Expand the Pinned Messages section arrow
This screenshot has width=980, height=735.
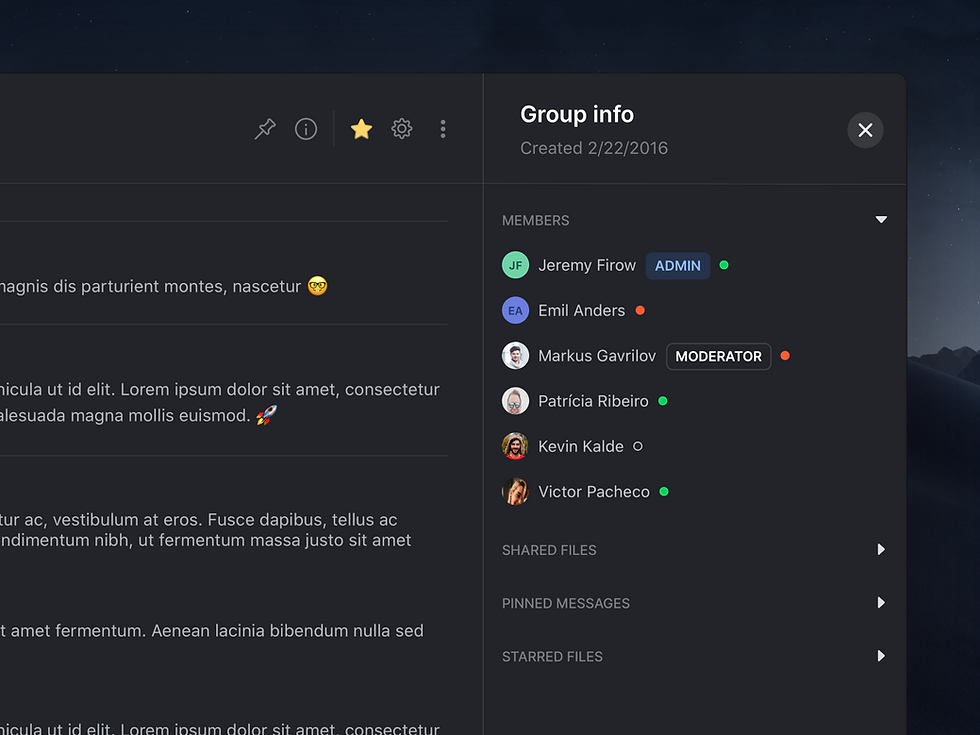click(x=881, y=602)
